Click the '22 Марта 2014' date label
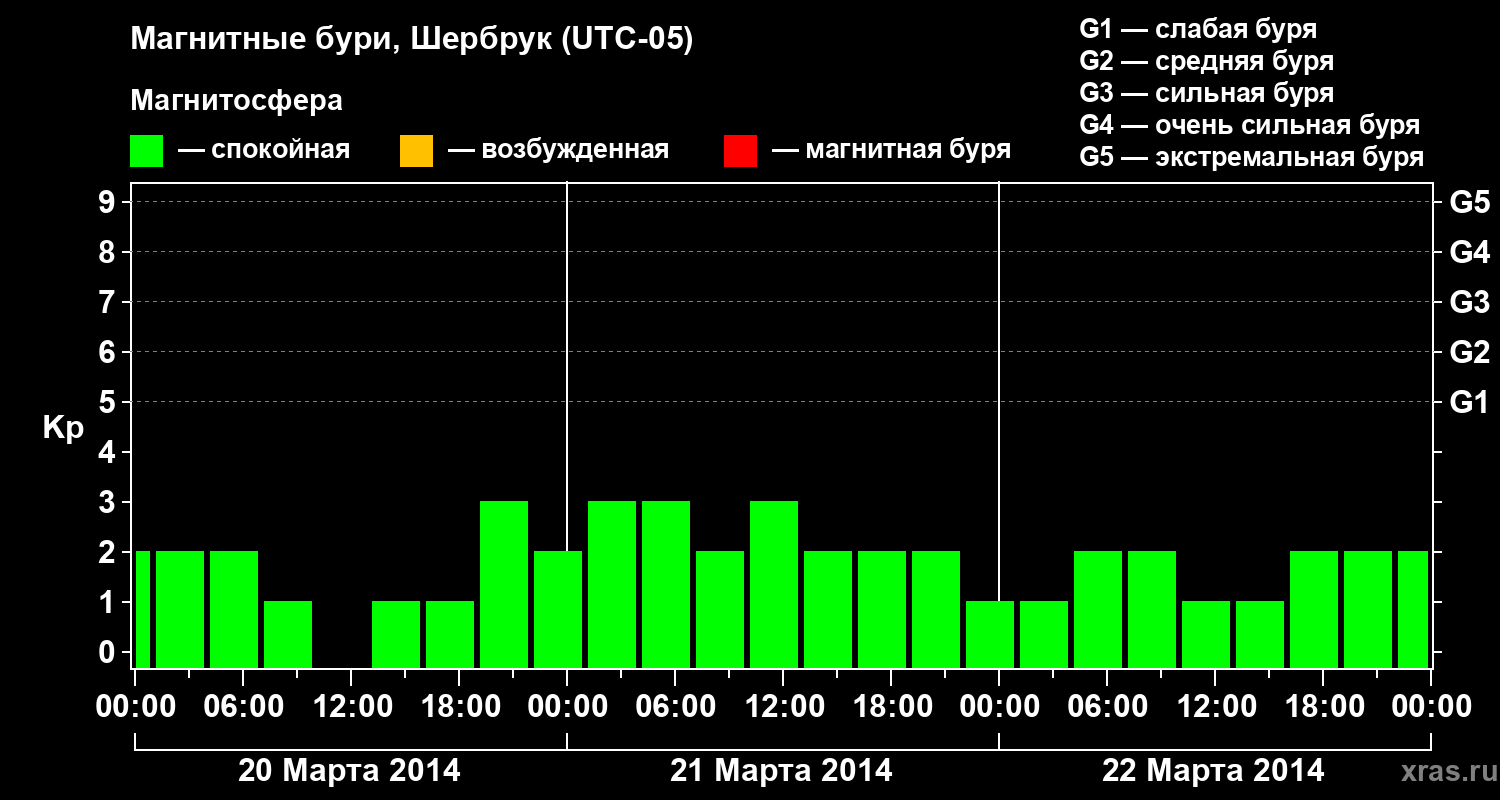The height and width of the screenshot is (800, 1500). (1213, 771)
